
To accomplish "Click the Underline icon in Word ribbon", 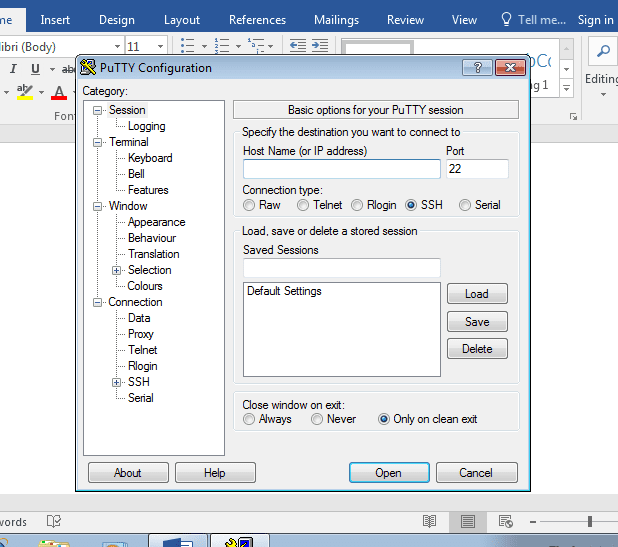I will coord(35,69).
